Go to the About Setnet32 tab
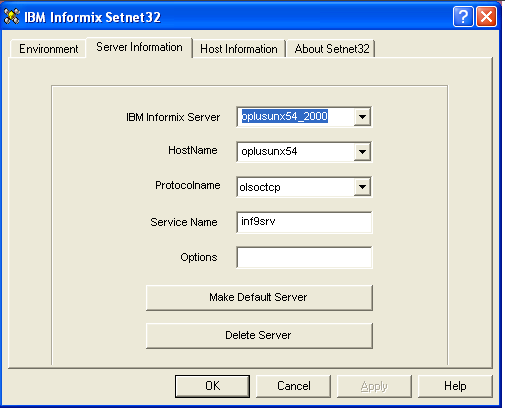 click(x=332, y=49)
